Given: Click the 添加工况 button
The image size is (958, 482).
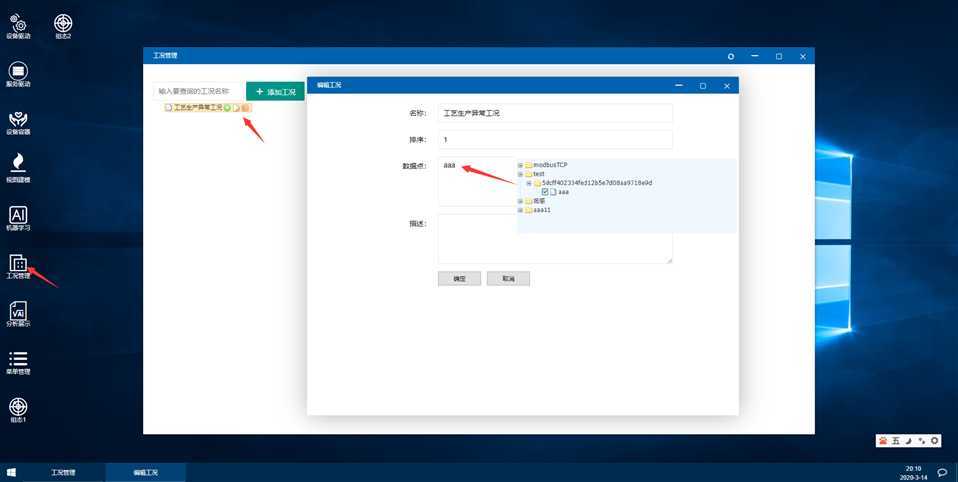Looking at the screenshot, I should 275,92.
